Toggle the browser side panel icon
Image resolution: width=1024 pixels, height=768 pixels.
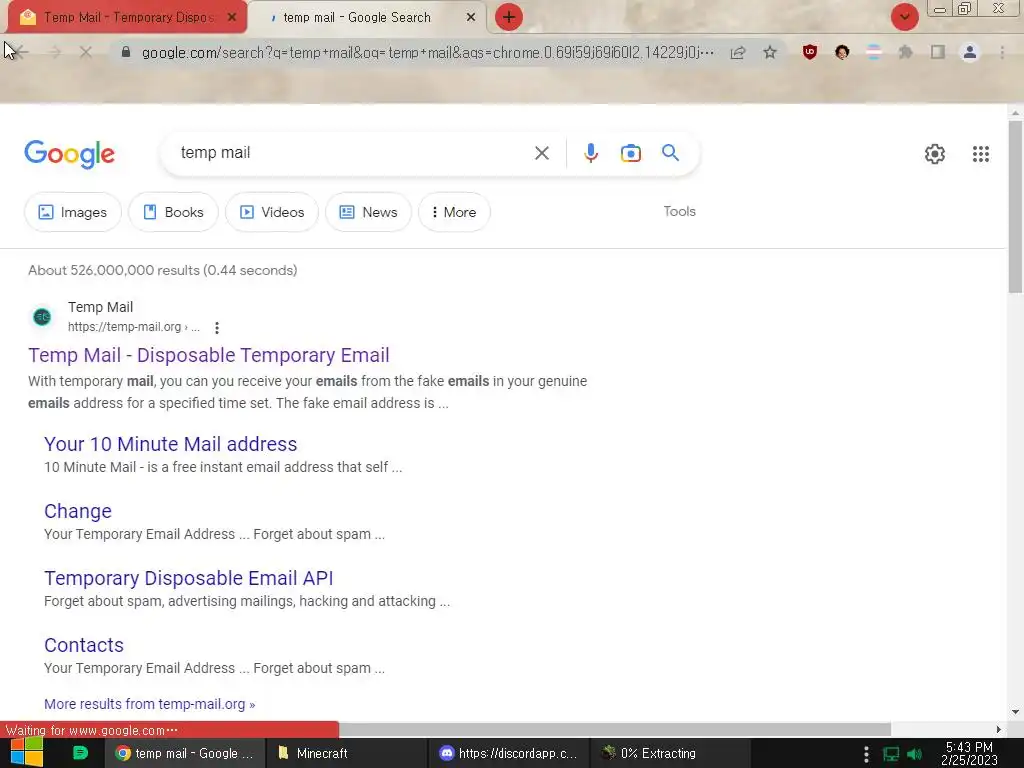pyautogui.click(x=938, y=52)
